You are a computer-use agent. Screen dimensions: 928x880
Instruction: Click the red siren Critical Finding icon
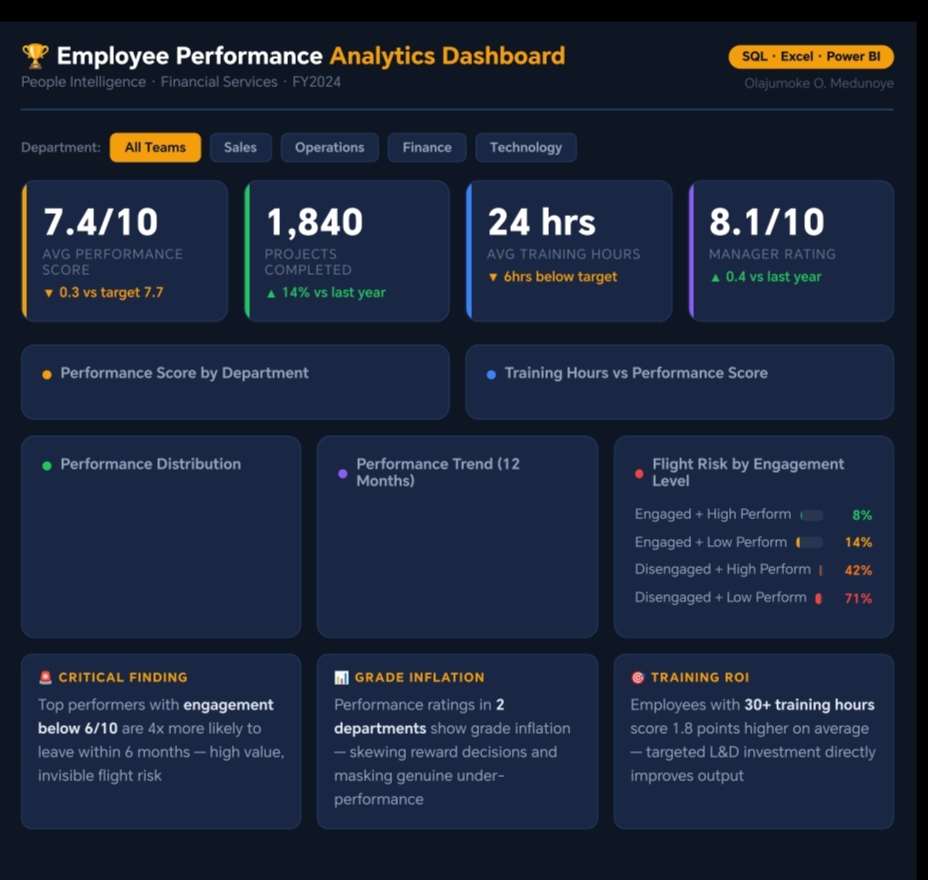coord(45,677)
